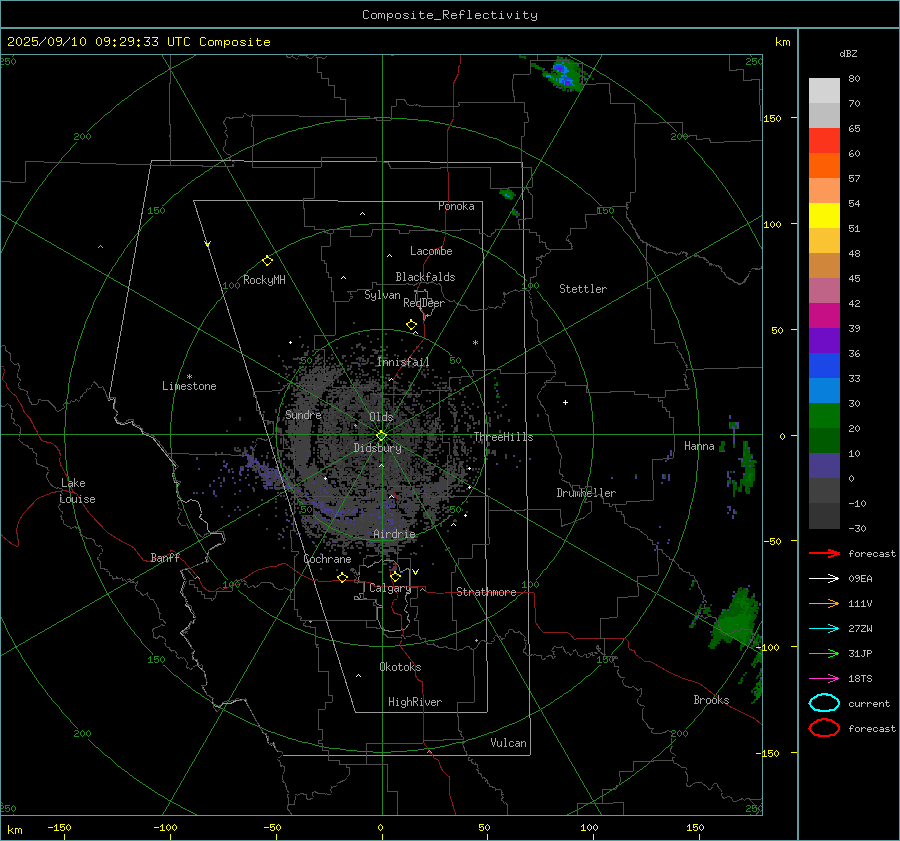900x841 pixels.
Task: Select the magenta 18TS arrow symbol
Action: tap(824, 679)
